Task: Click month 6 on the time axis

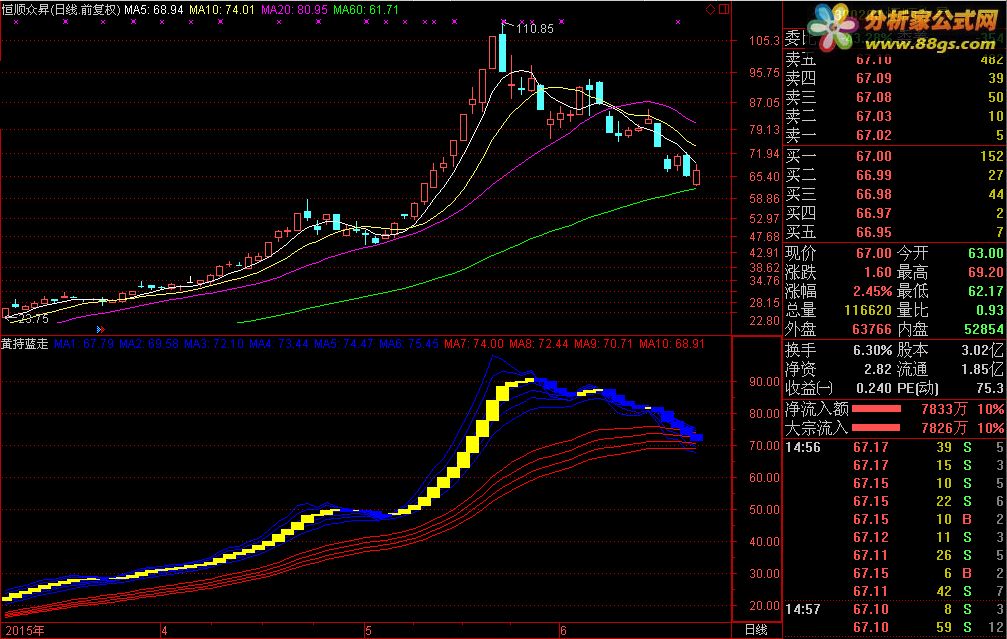Action: tap(563, 630)
